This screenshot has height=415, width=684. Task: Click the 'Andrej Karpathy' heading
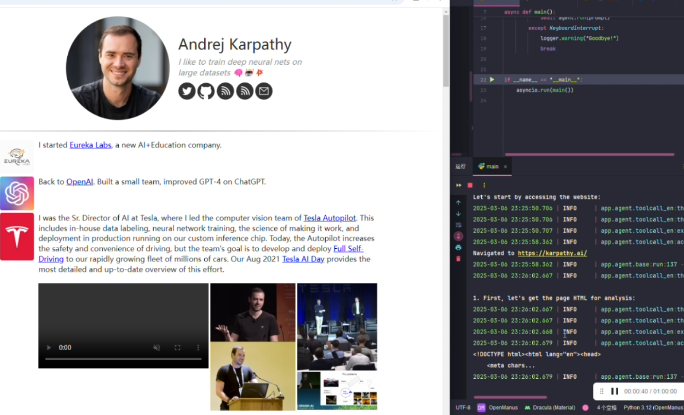pos(235,44)
